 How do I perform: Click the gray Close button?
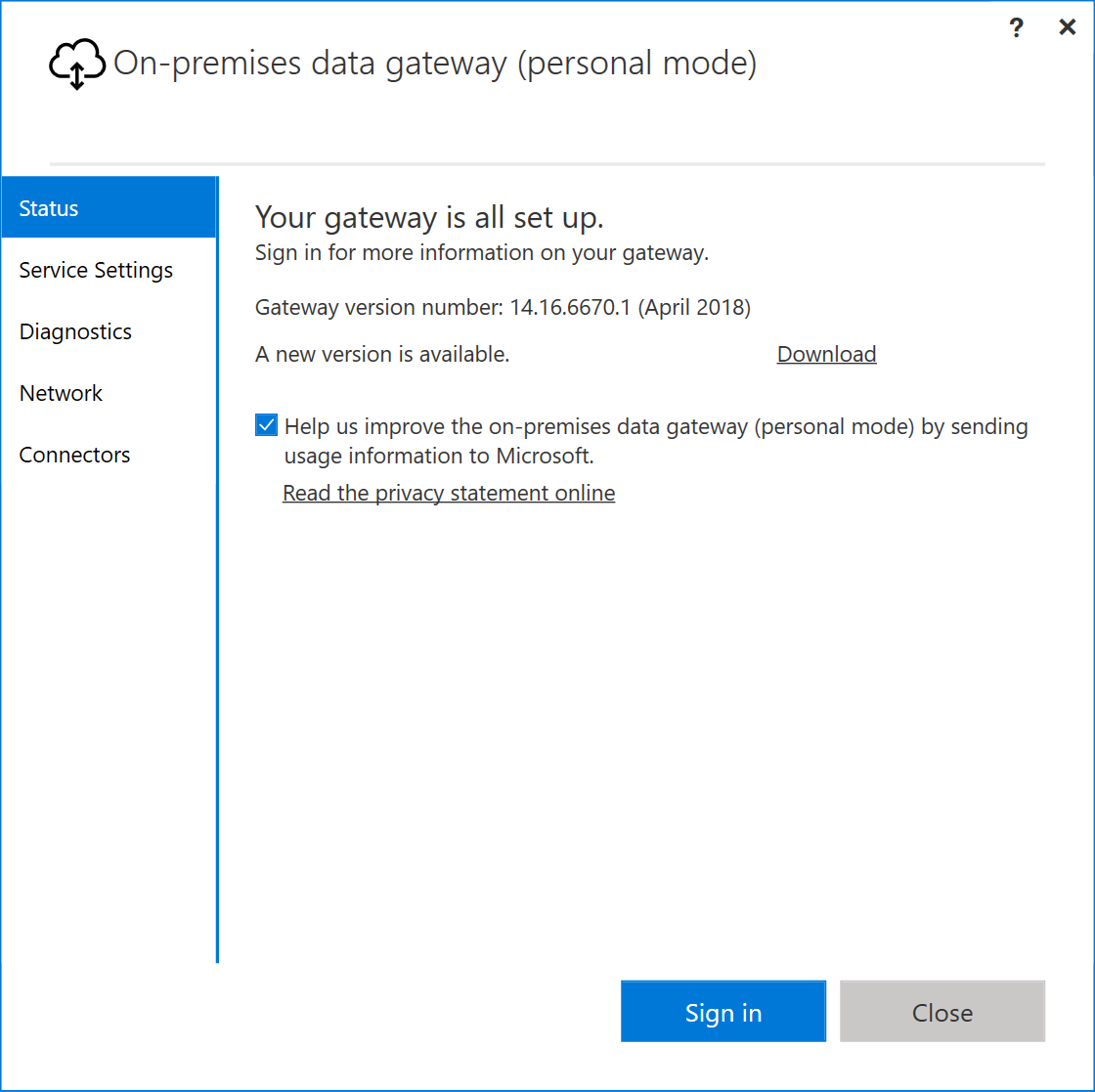pos(942,1011)
